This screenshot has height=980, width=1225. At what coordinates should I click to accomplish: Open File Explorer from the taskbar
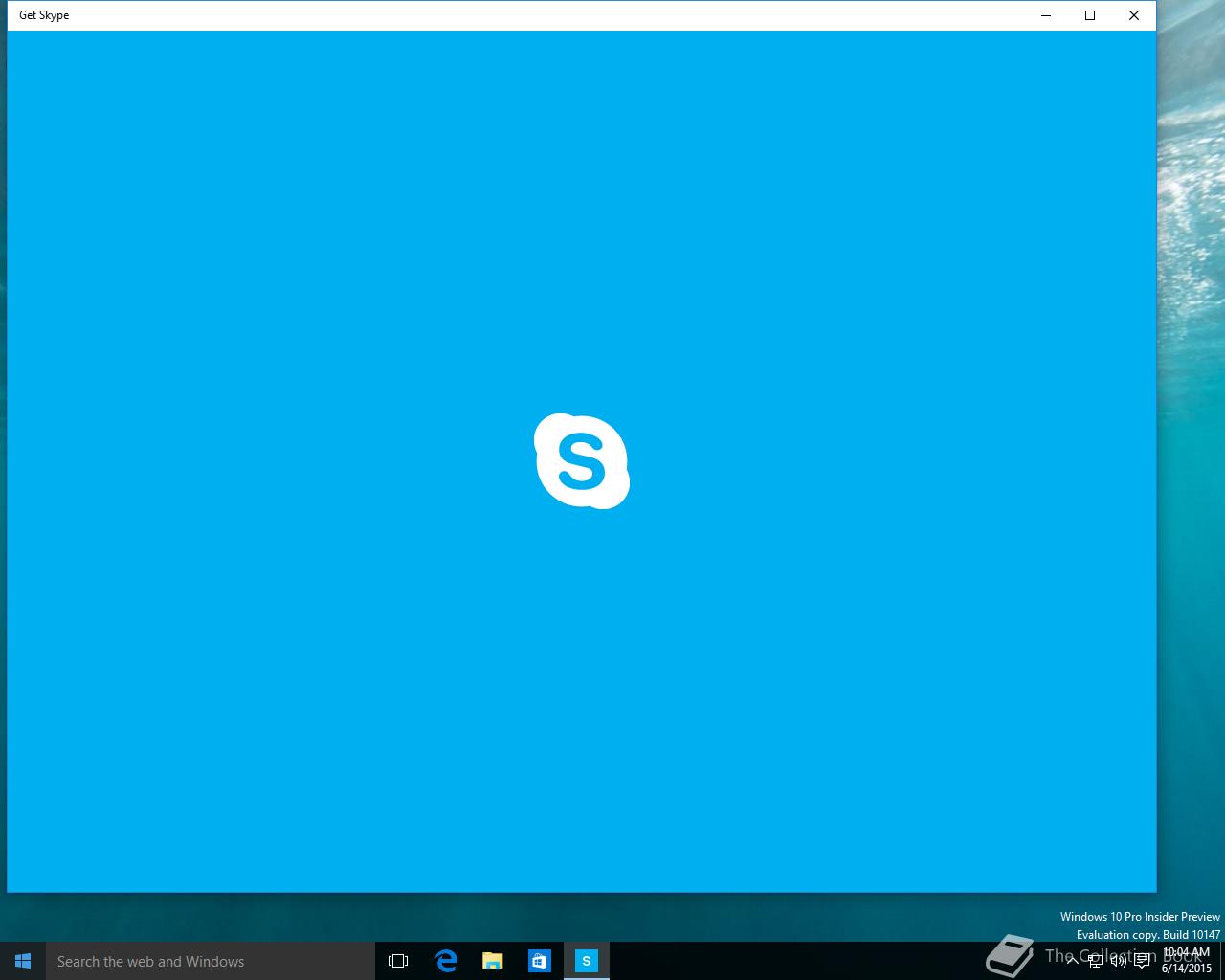click(493, 961)
